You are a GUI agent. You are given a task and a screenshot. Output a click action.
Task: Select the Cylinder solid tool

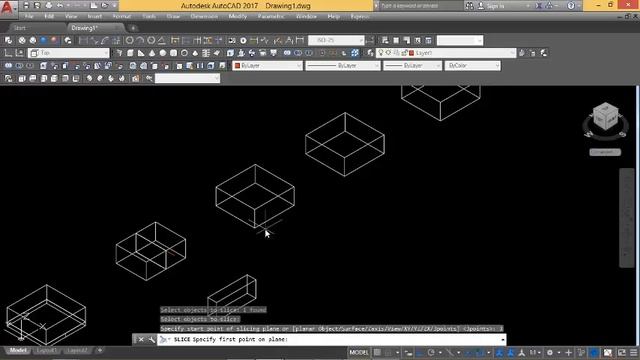pyautogui.click(x=173, y=53)
